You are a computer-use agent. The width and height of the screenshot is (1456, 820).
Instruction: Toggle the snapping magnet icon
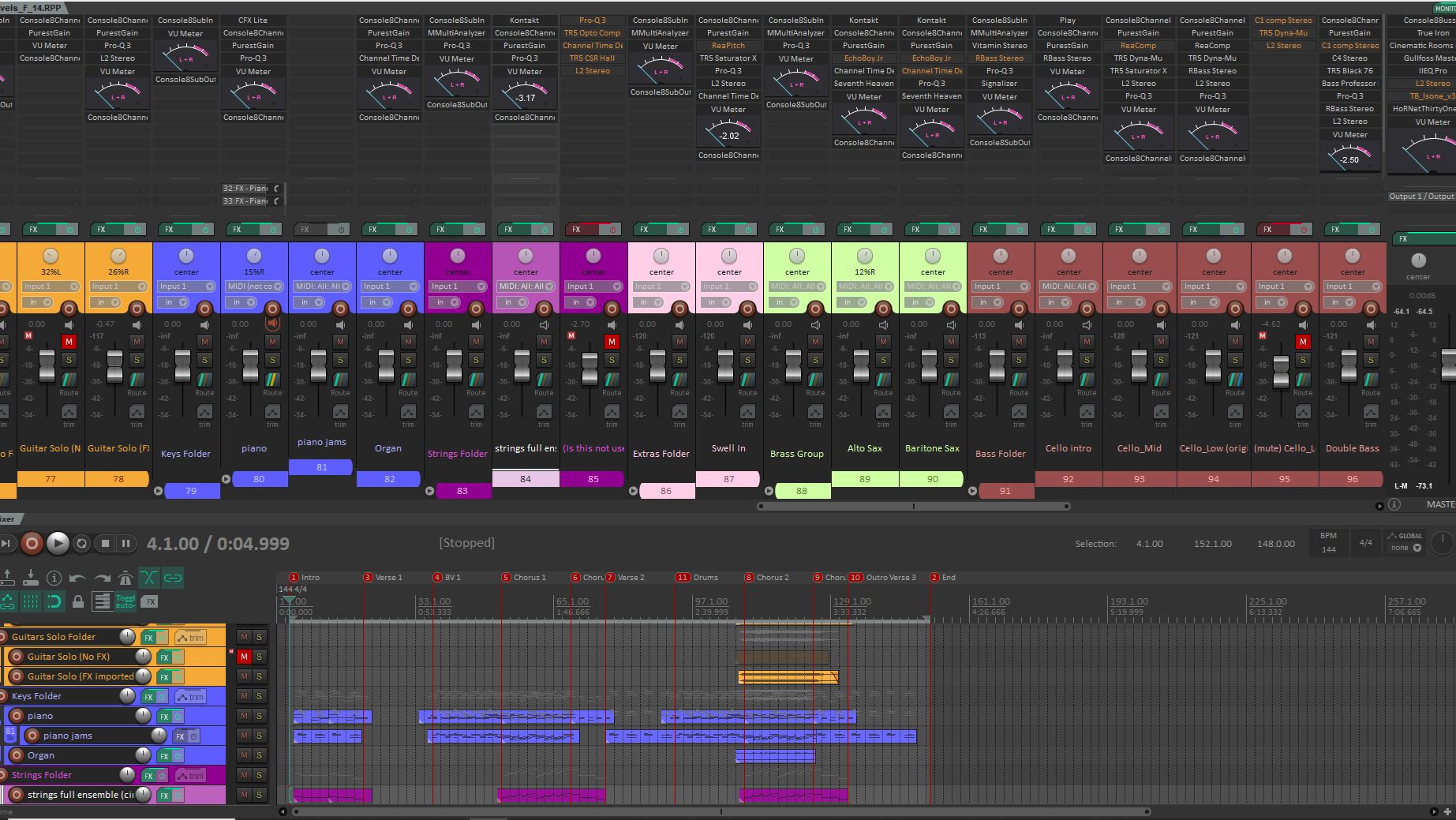point(54,601)
